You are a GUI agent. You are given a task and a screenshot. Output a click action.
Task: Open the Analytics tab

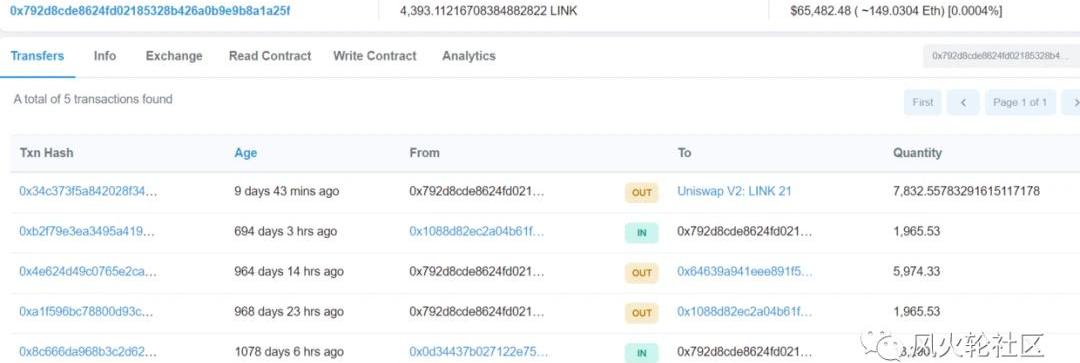(x=468, y=56)
